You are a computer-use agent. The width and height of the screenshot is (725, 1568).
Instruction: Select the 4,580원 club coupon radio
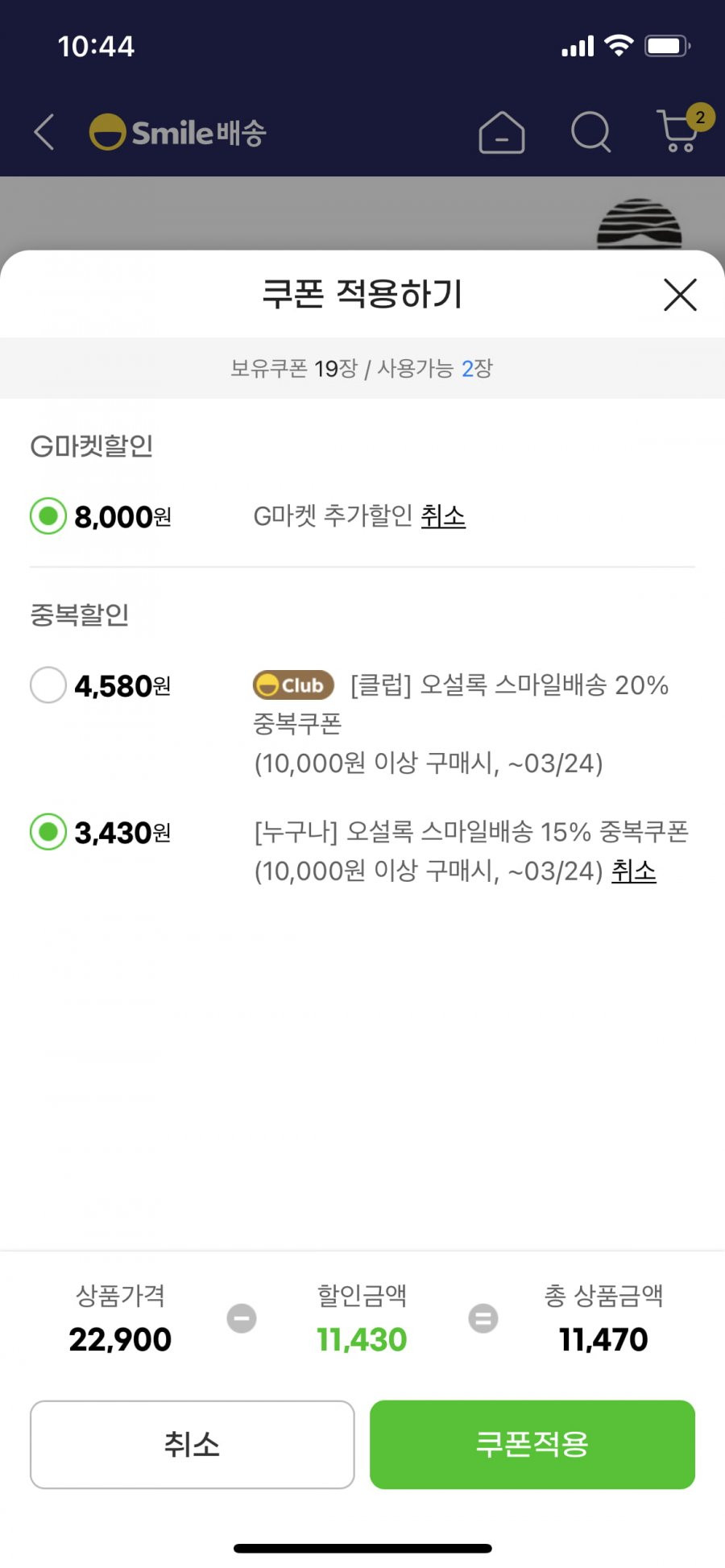tap(48, 685)
